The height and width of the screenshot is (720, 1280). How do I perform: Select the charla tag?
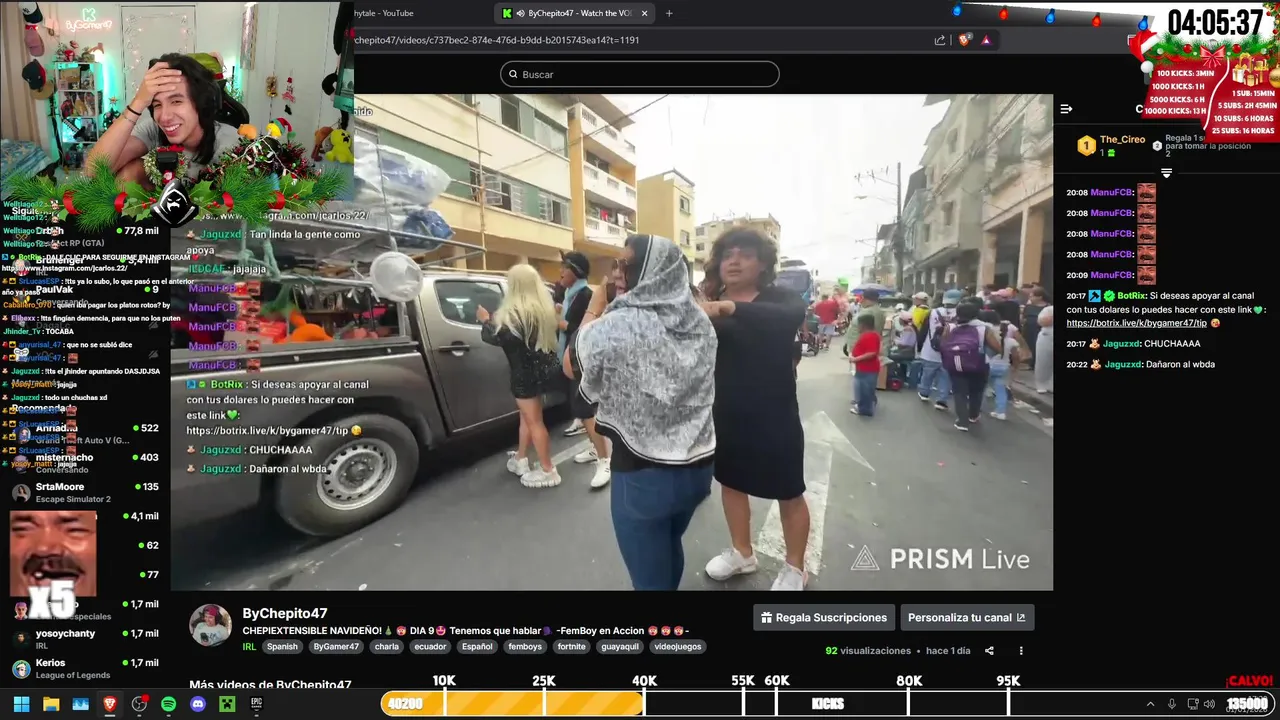387,647
